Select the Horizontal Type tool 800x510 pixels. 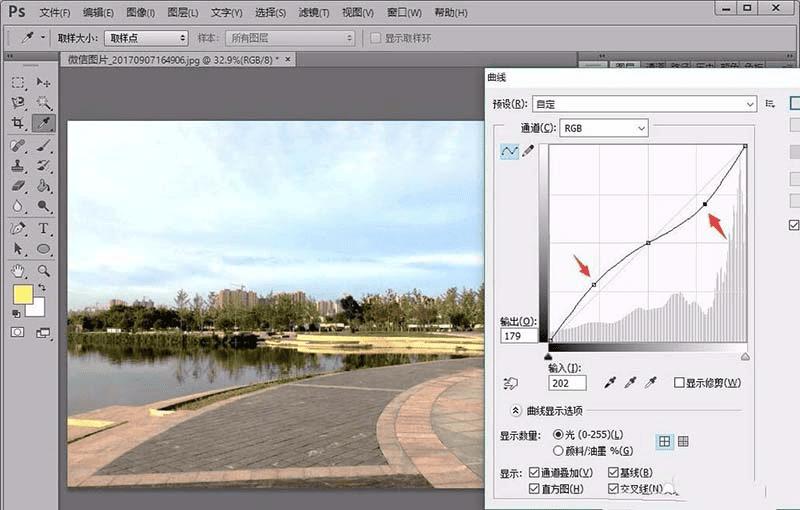point(44,228)
